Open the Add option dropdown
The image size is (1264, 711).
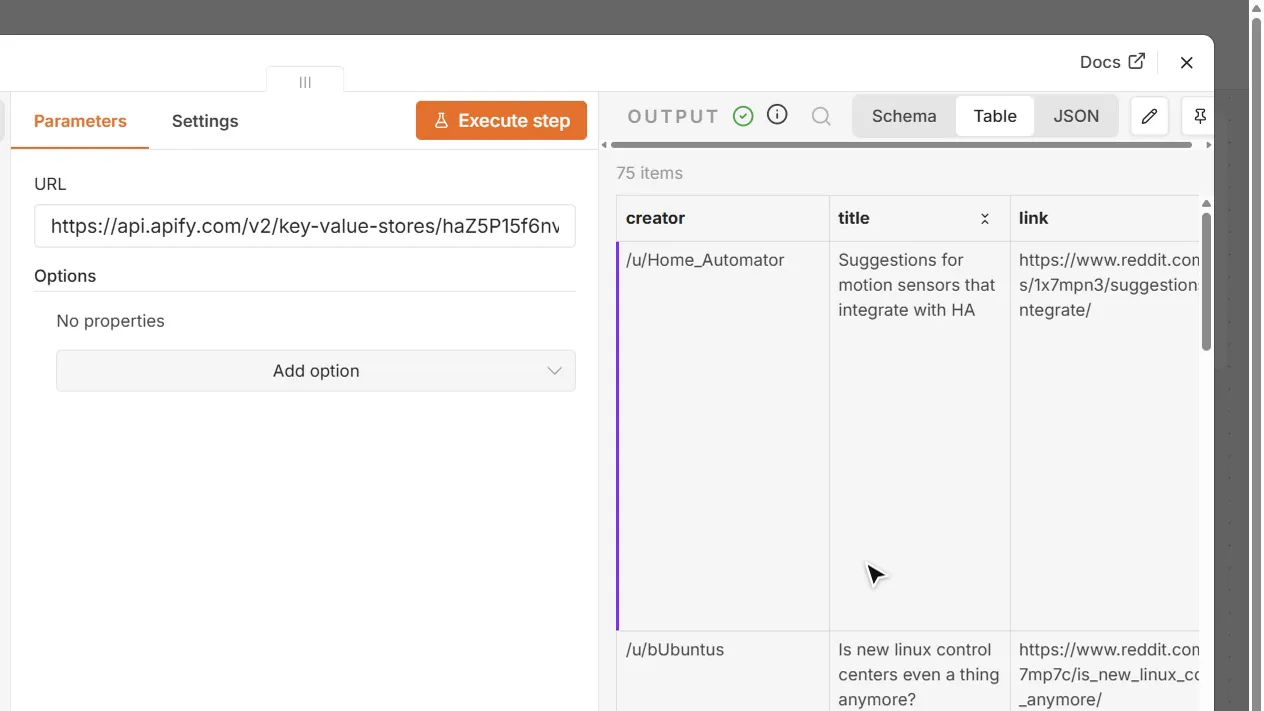point(316,370)
